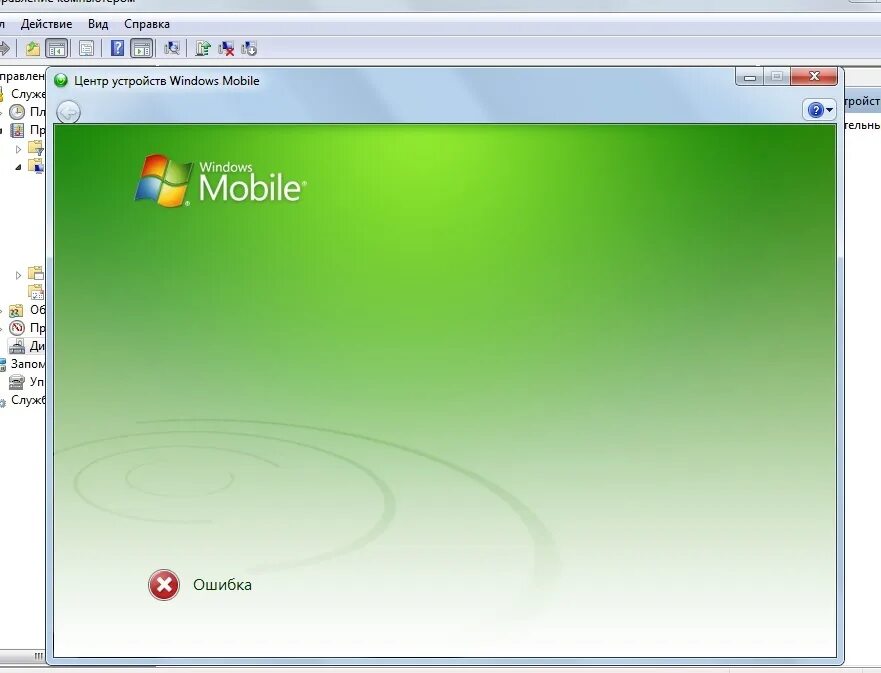Open the Вид menu
881x673 pixels.
click(x=98, y=24)
